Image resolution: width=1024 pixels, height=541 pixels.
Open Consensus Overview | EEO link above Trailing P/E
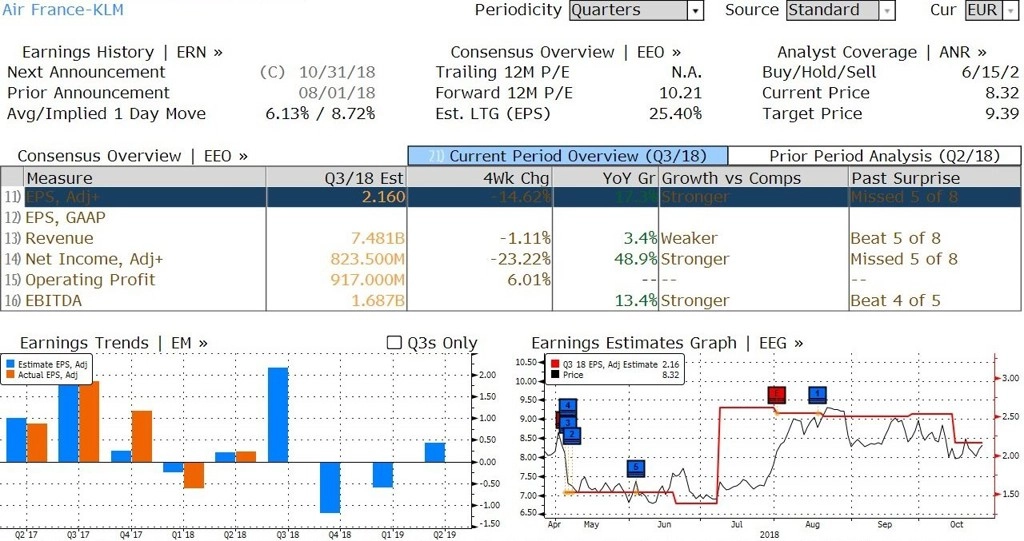click(x=566, y=52)
